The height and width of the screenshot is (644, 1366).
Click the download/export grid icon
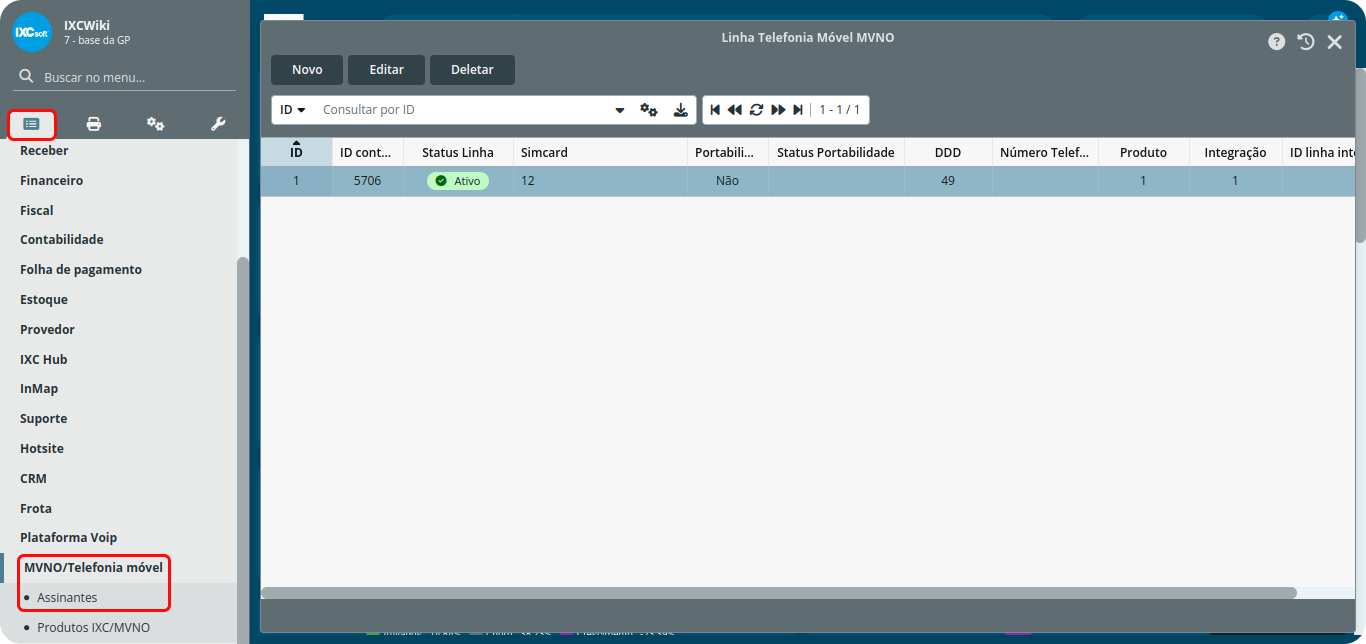(x=680, y=110)
